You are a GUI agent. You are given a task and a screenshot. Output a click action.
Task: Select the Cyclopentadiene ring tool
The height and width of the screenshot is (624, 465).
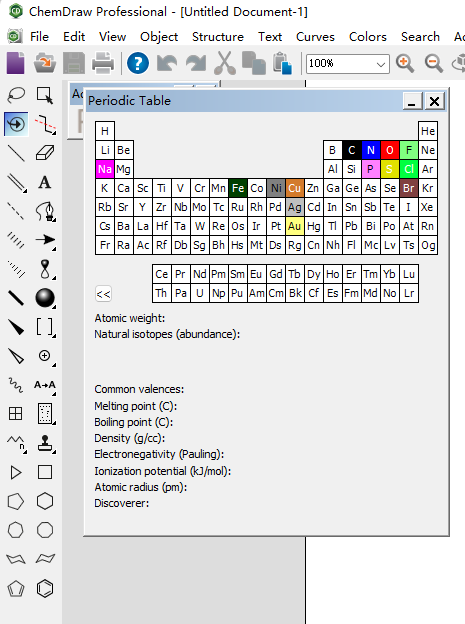[x=16, y=589]
